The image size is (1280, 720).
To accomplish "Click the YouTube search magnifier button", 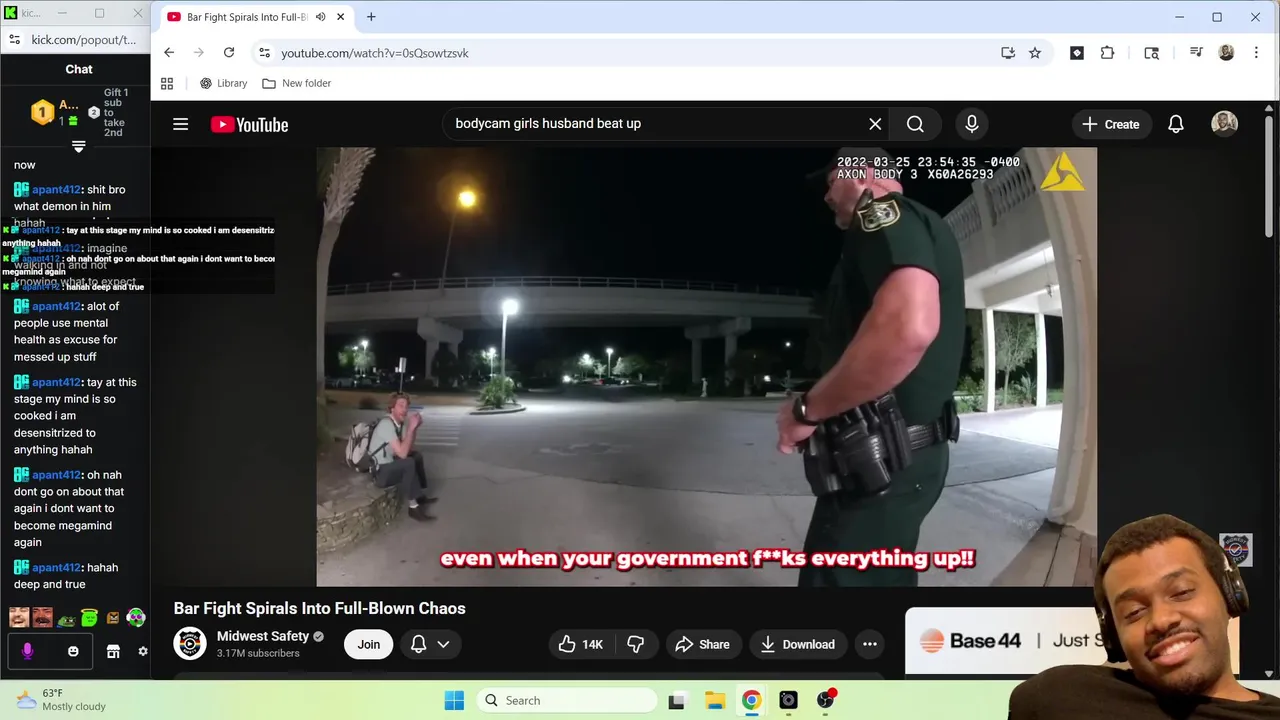I will point(915,124).
